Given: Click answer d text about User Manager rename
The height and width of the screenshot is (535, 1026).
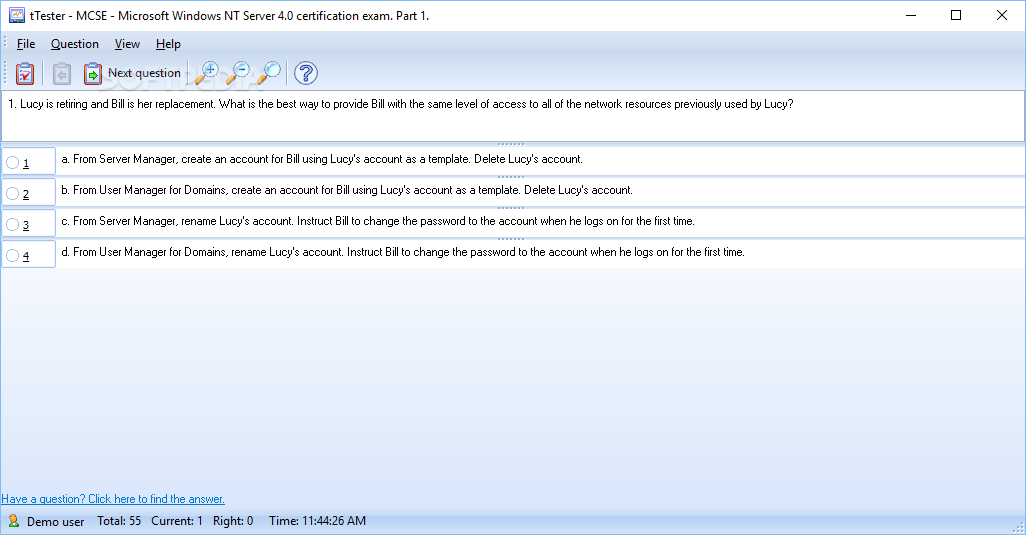Looking at the screenshot, I should pos(403,252).
